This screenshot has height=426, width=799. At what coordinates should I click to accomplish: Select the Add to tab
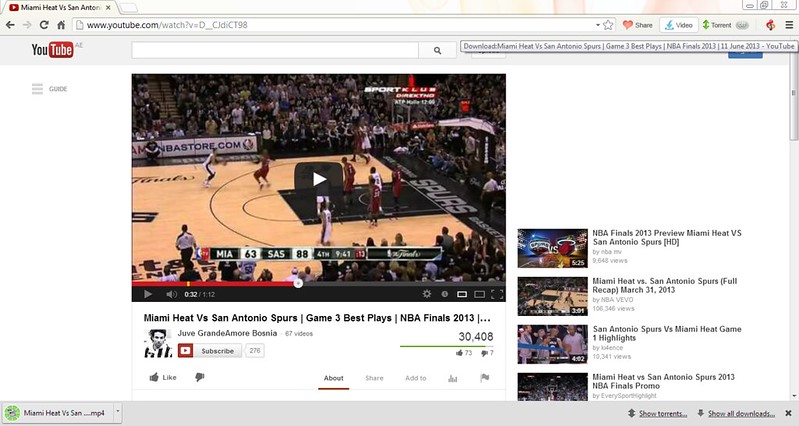(x=416, y=378)
